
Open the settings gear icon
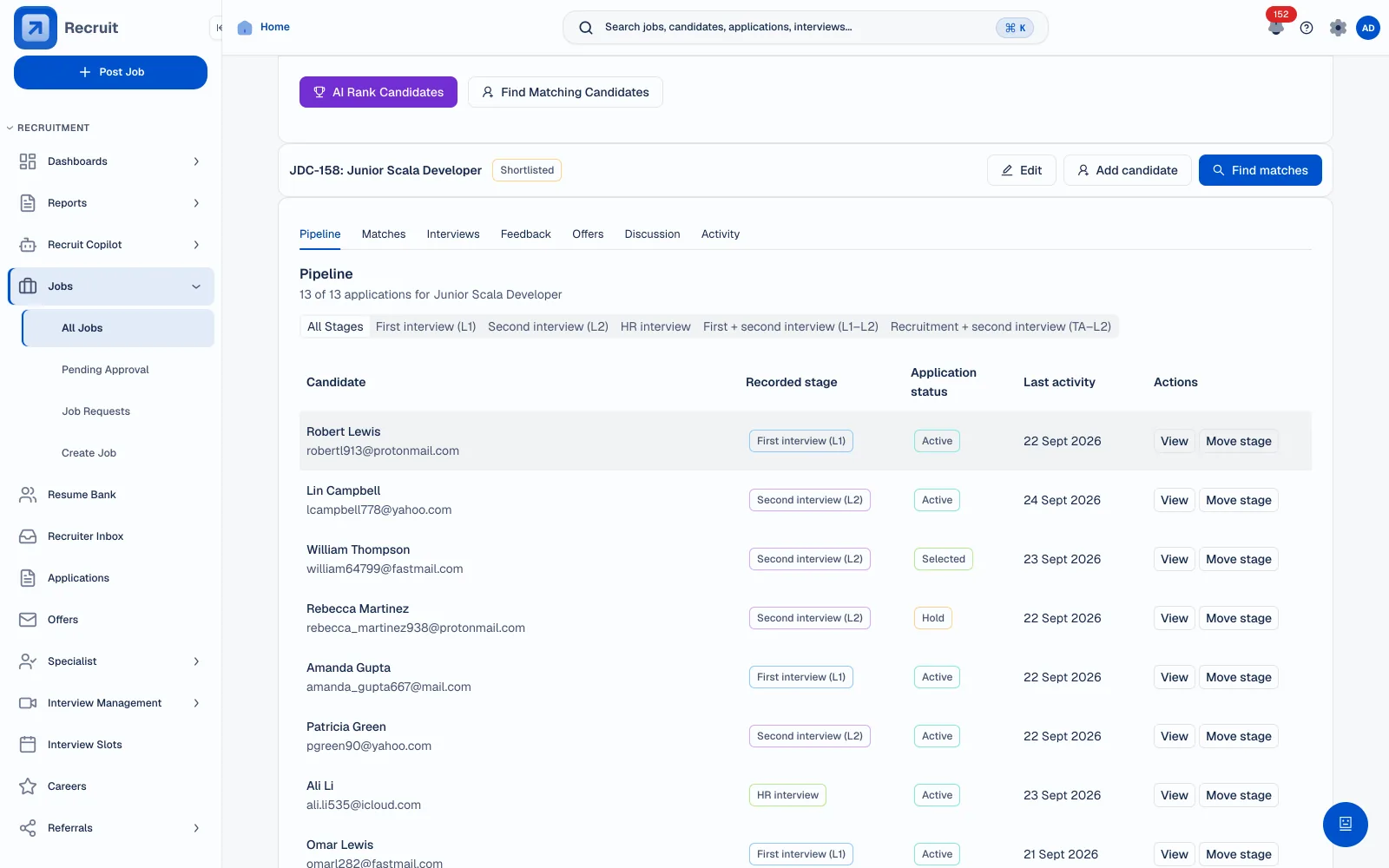(x=1338, y=28)
